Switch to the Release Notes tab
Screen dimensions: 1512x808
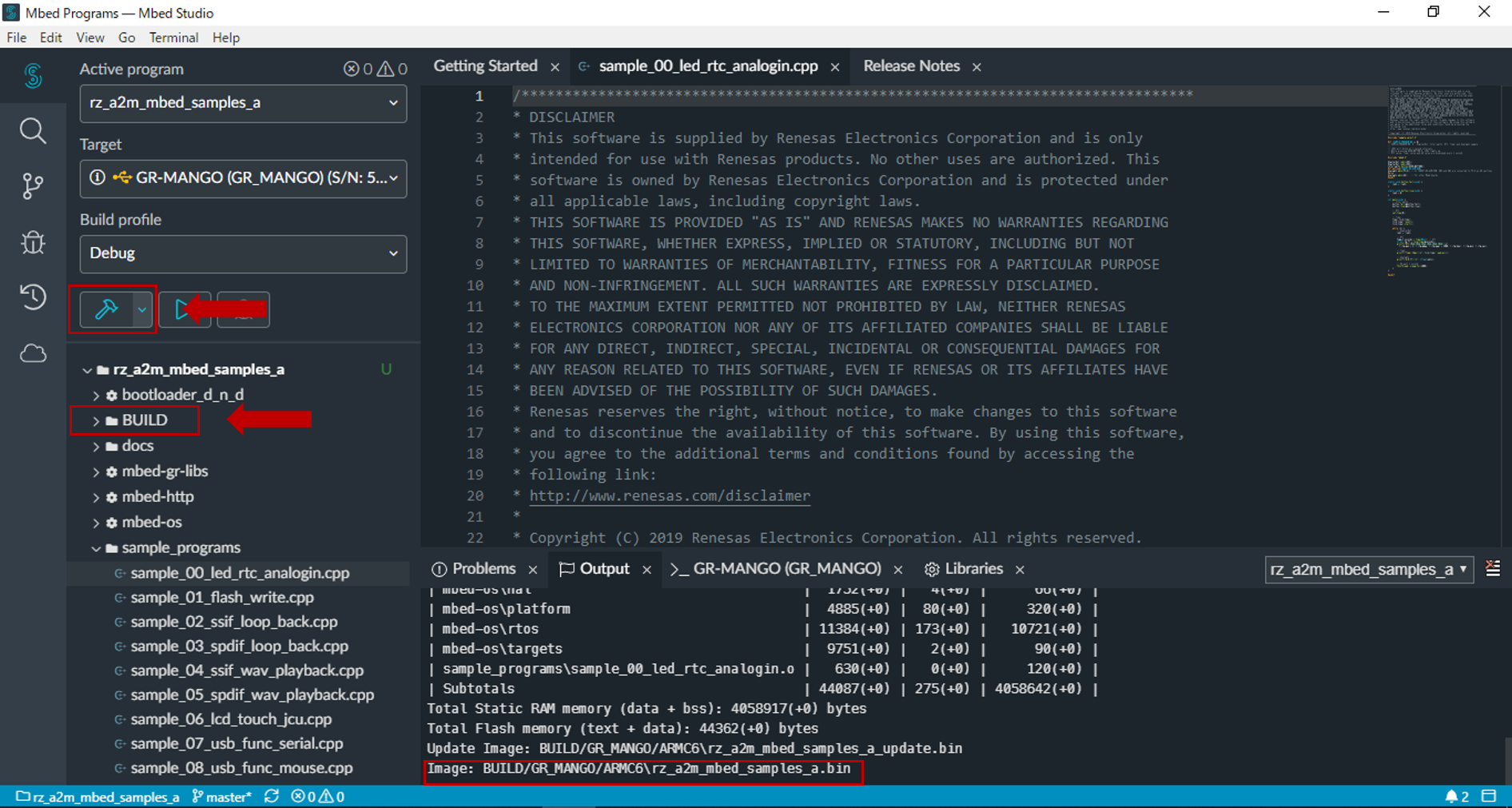[x=911, y=66]
